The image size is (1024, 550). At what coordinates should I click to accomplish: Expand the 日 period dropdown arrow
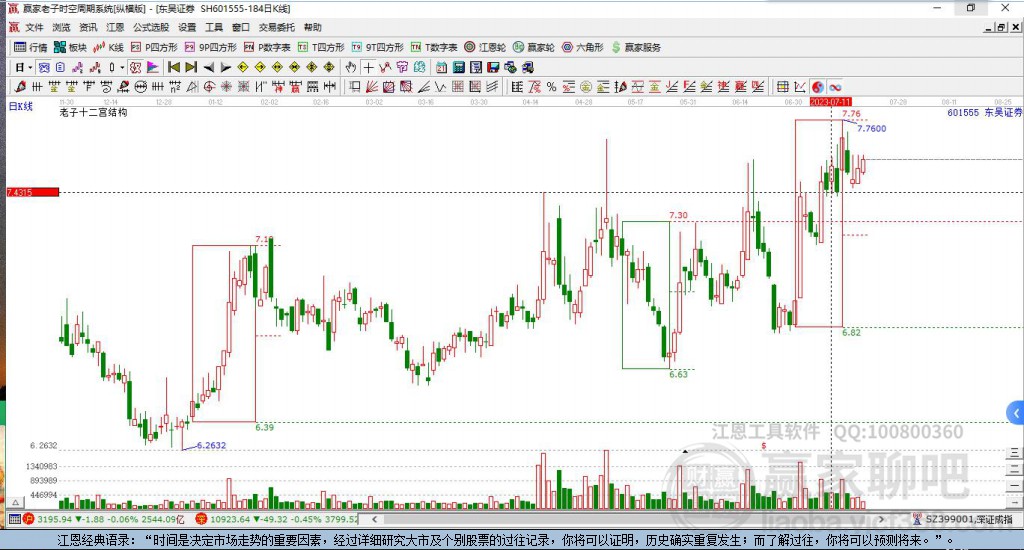click(x=30, y=67)
